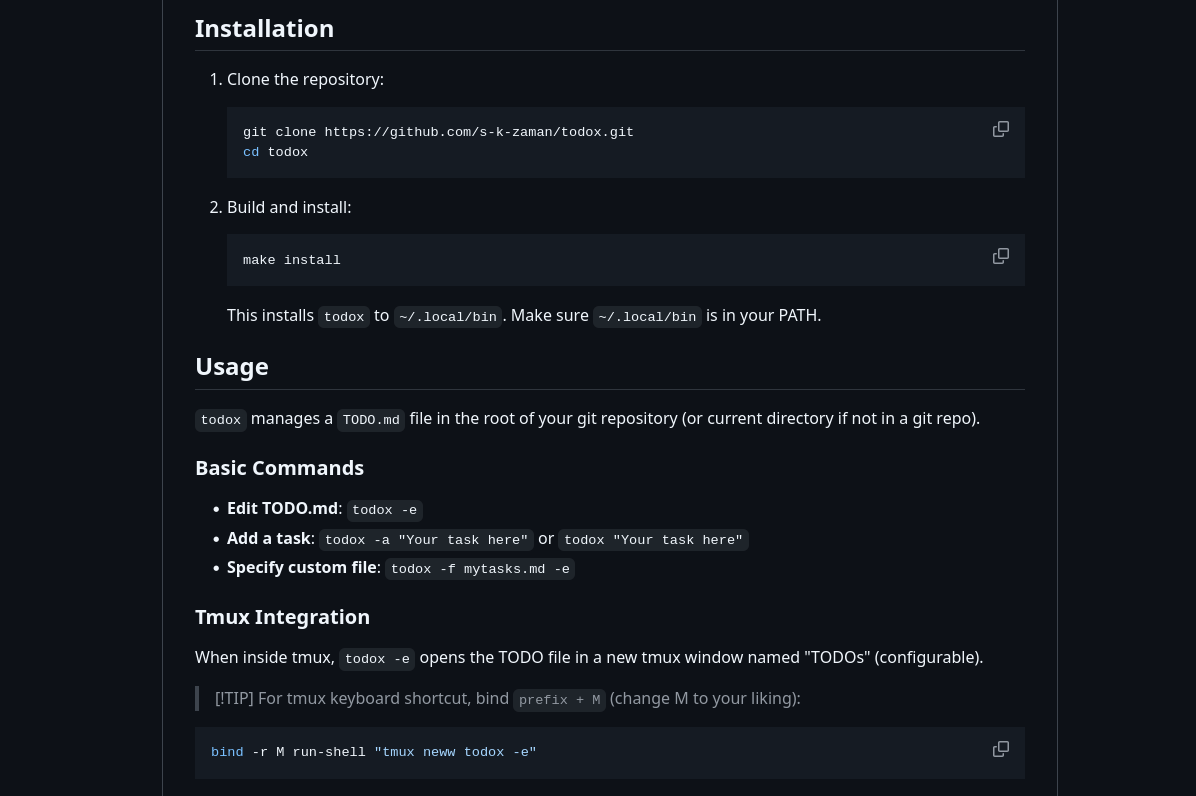The height and width of the screenshot is (796, 1196).
Task: Click the 'bind -r M run-shell' code line
Action: pyautogui.click(x=374, y=753)
